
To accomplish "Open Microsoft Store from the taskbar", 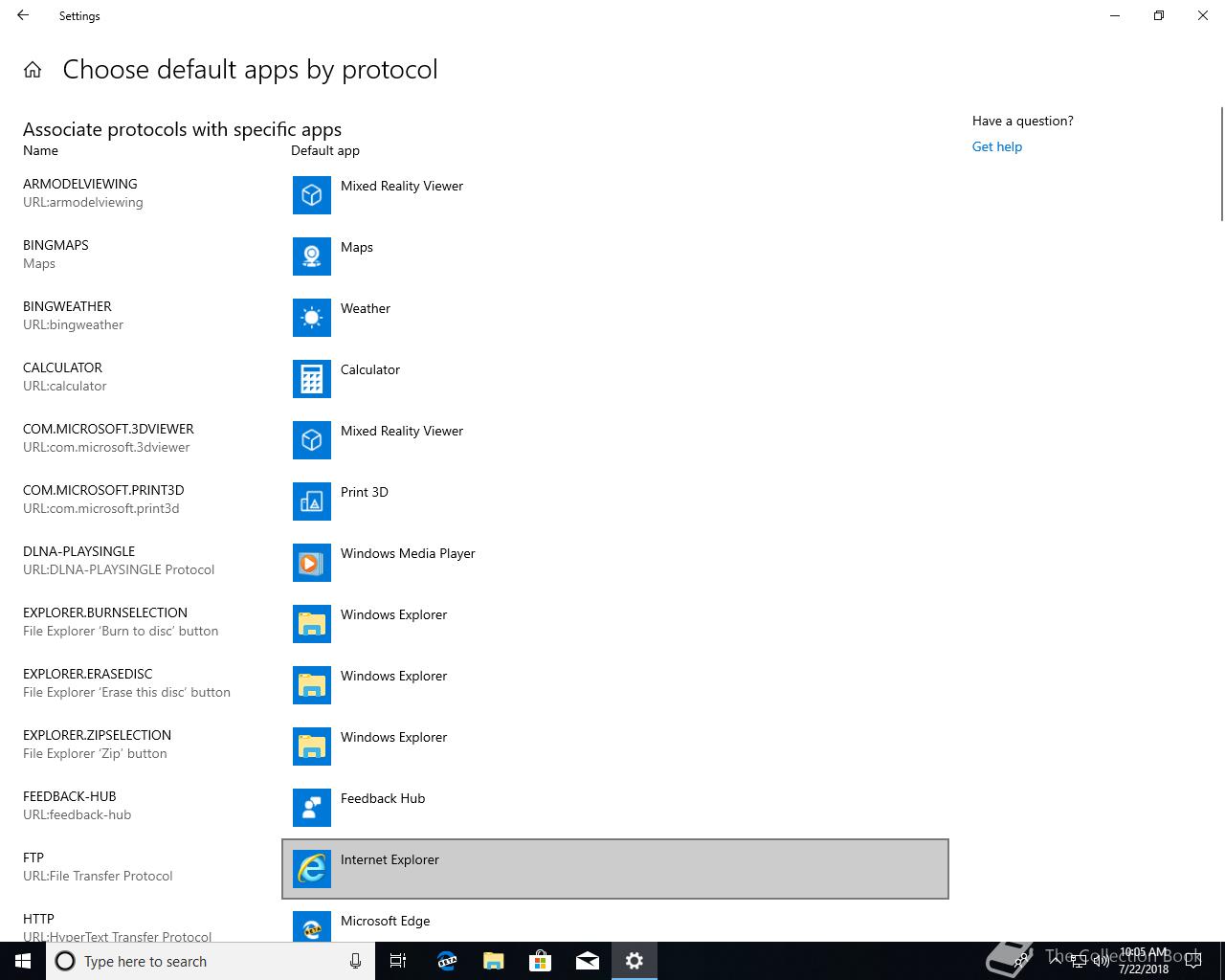I will [540, 961].
